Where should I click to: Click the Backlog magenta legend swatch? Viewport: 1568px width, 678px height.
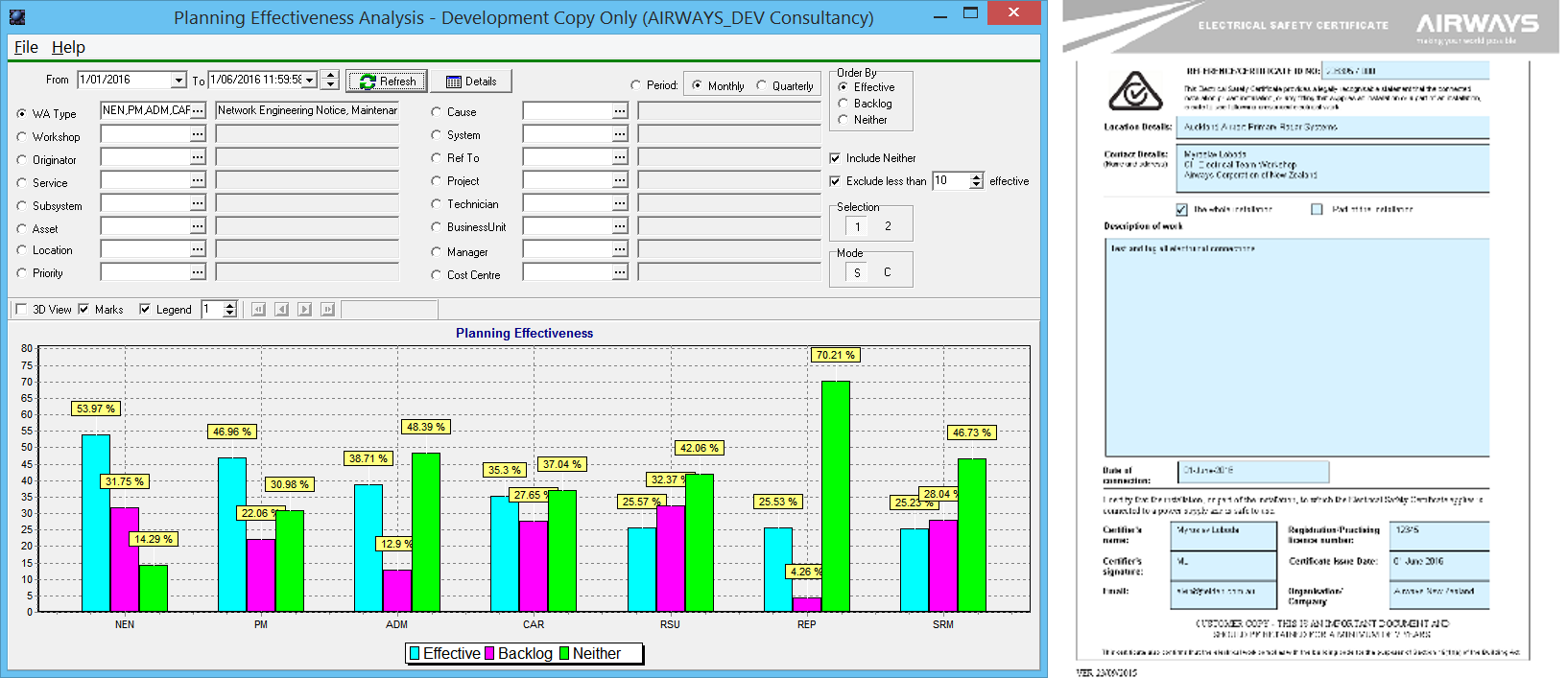tap(489, 653)
